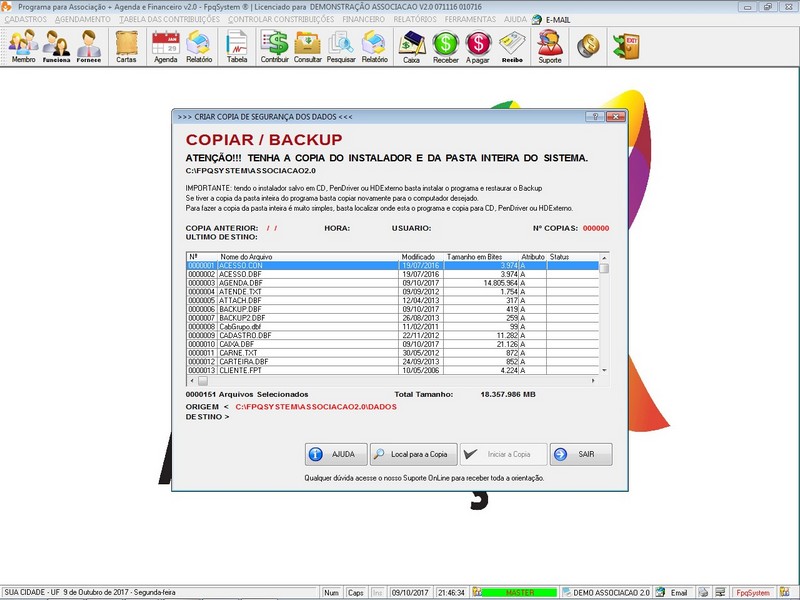Select the BACKUP2.DBF row

(392, 318)
